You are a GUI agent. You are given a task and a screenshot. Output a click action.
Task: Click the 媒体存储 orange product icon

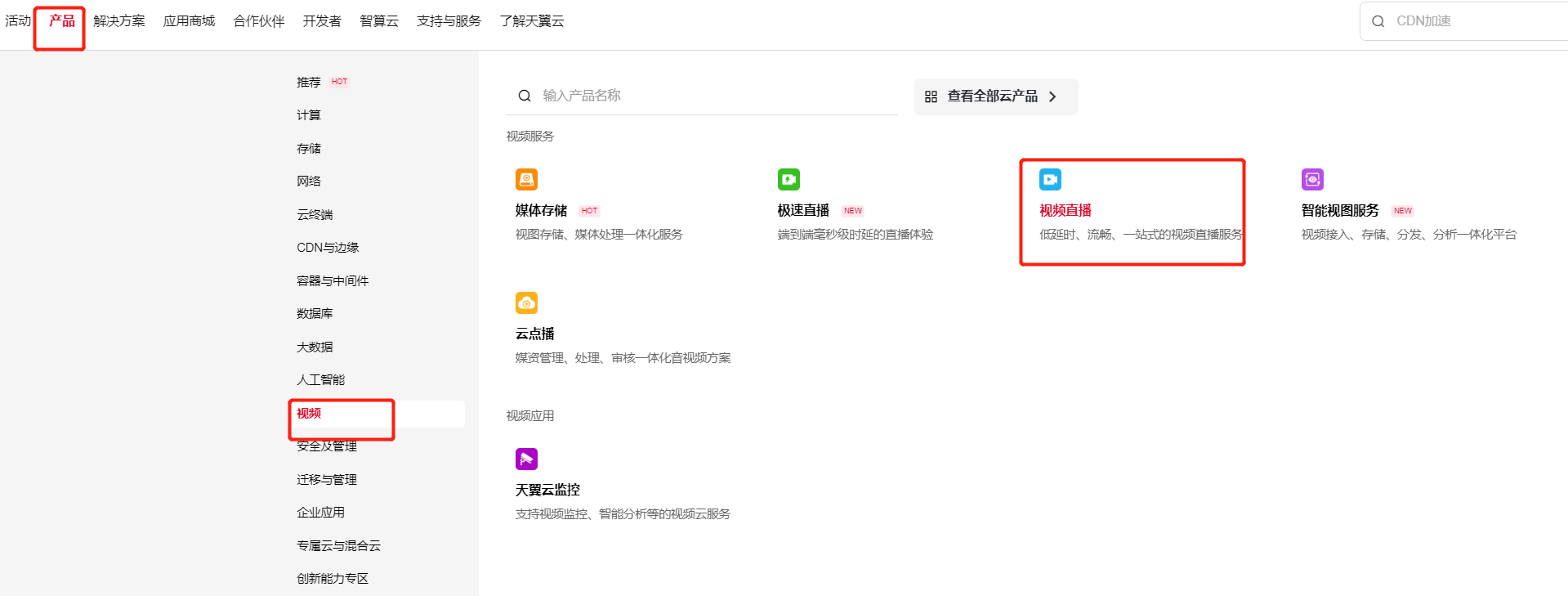coord(526,179)
